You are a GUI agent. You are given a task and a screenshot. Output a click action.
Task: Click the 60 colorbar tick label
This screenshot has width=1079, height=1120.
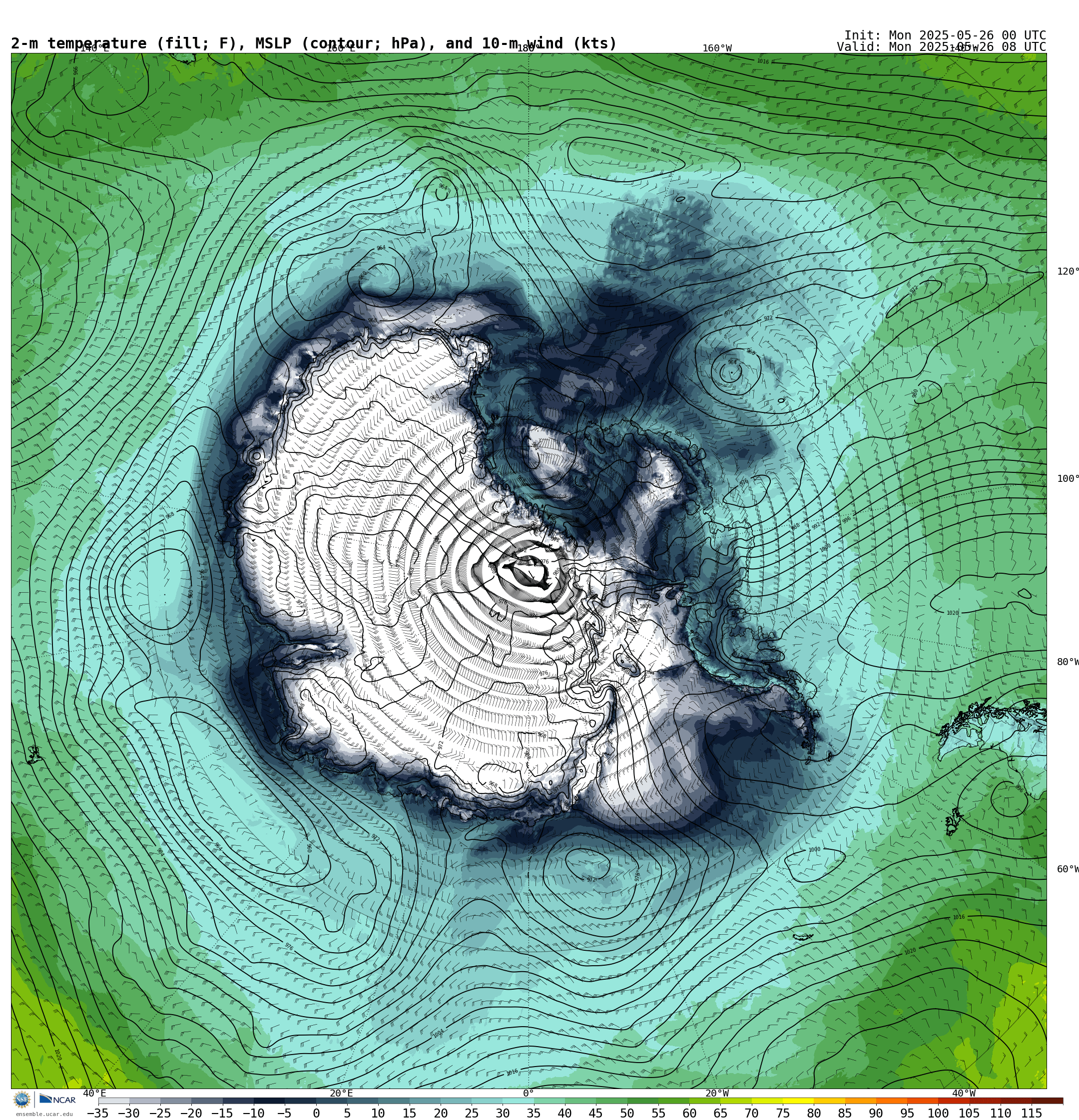pos(689,1114)
